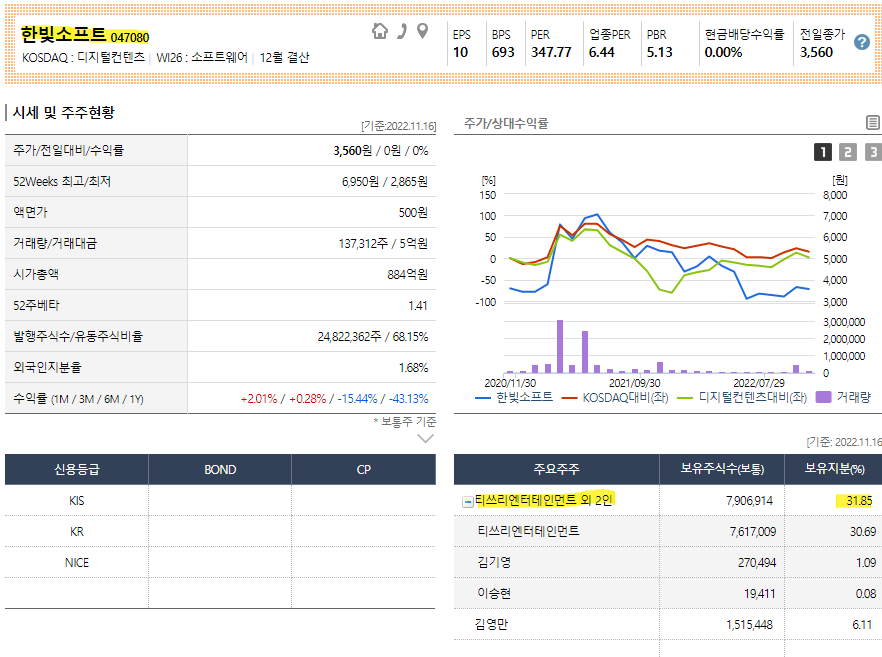Click the chart date label 2021/09/30
Viewport: 882px width, 657px height.
[x=634, y=383]
